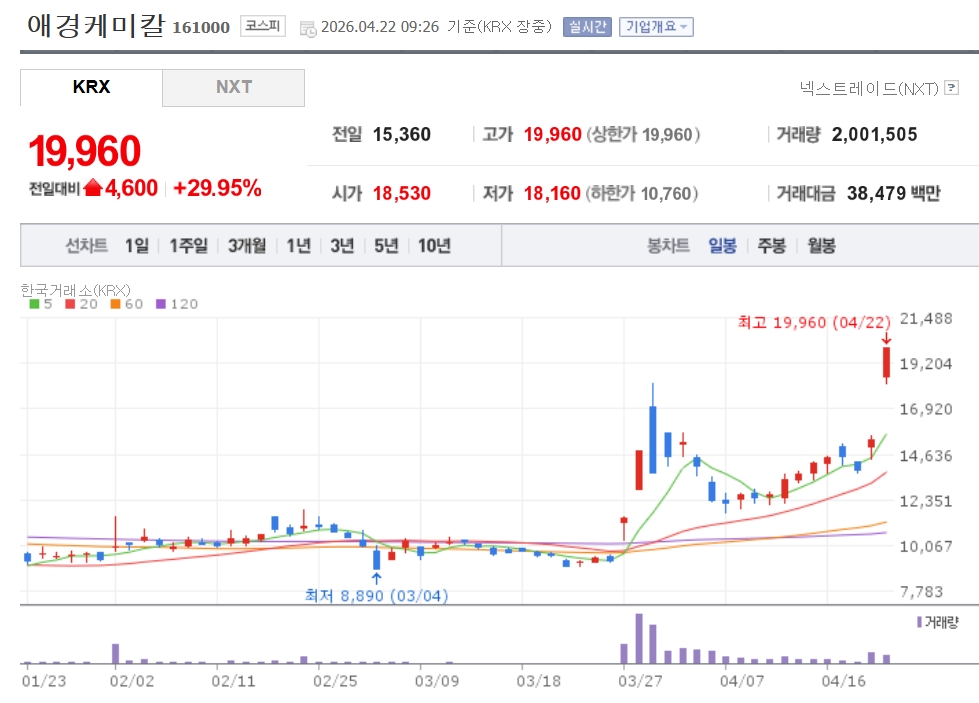
Task: Switch to the KRX tab
Action: point(91,87)
